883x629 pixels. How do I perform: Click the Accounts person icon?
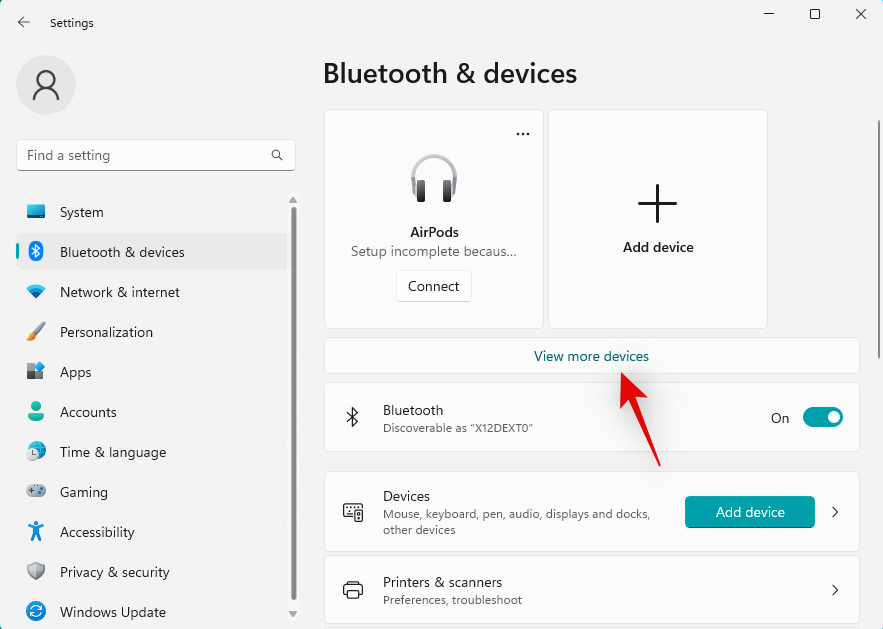click(x=36, y=412)
